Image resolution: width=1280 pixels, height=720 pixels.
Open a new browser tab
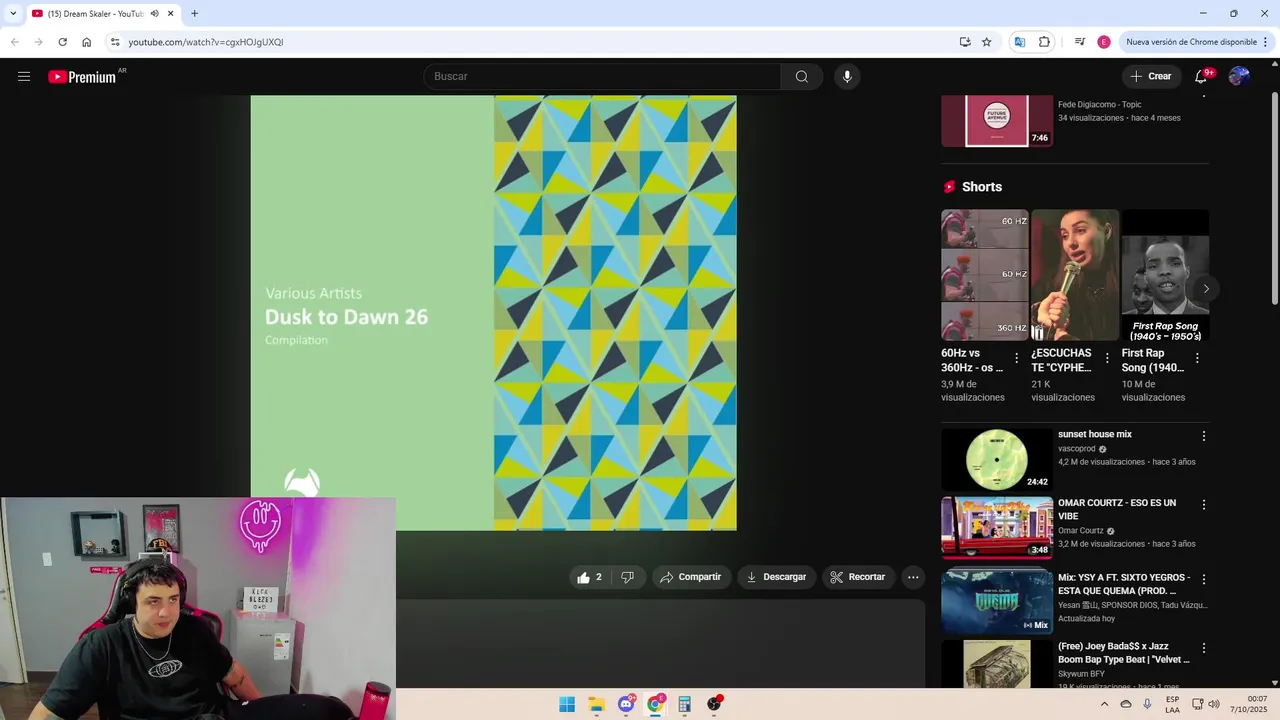[x=194, y=13]
